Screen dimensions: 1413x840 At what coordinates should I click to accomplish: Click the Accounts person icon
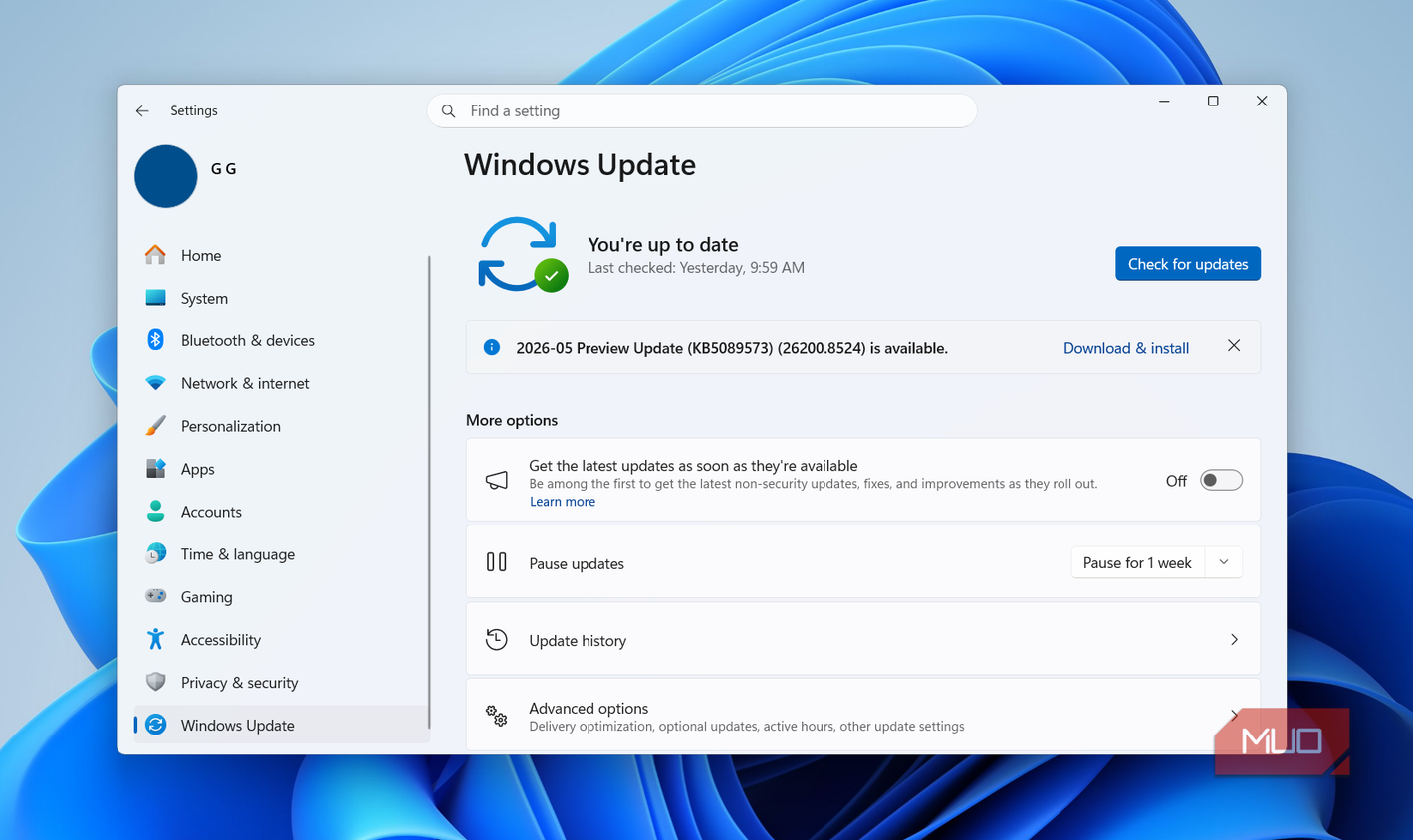pos(155,512)
